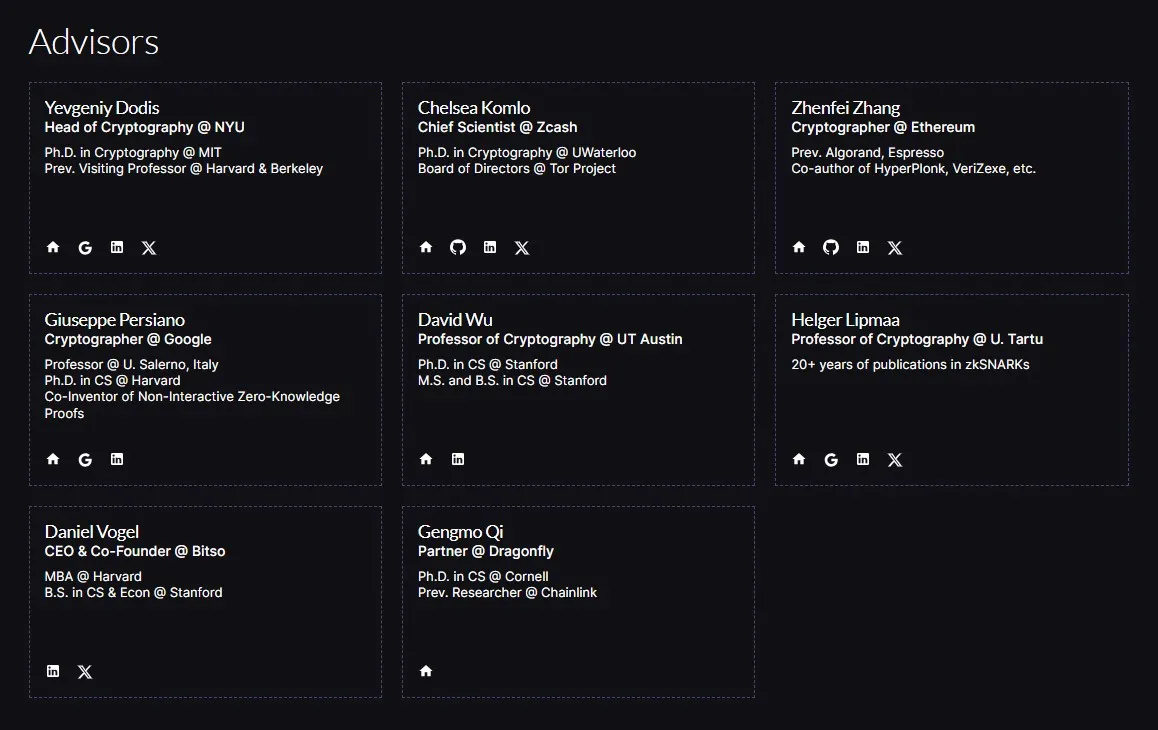Select the Yevgeniy Dodis advisor card
The image size is (1158, 730).
(206, 177)
